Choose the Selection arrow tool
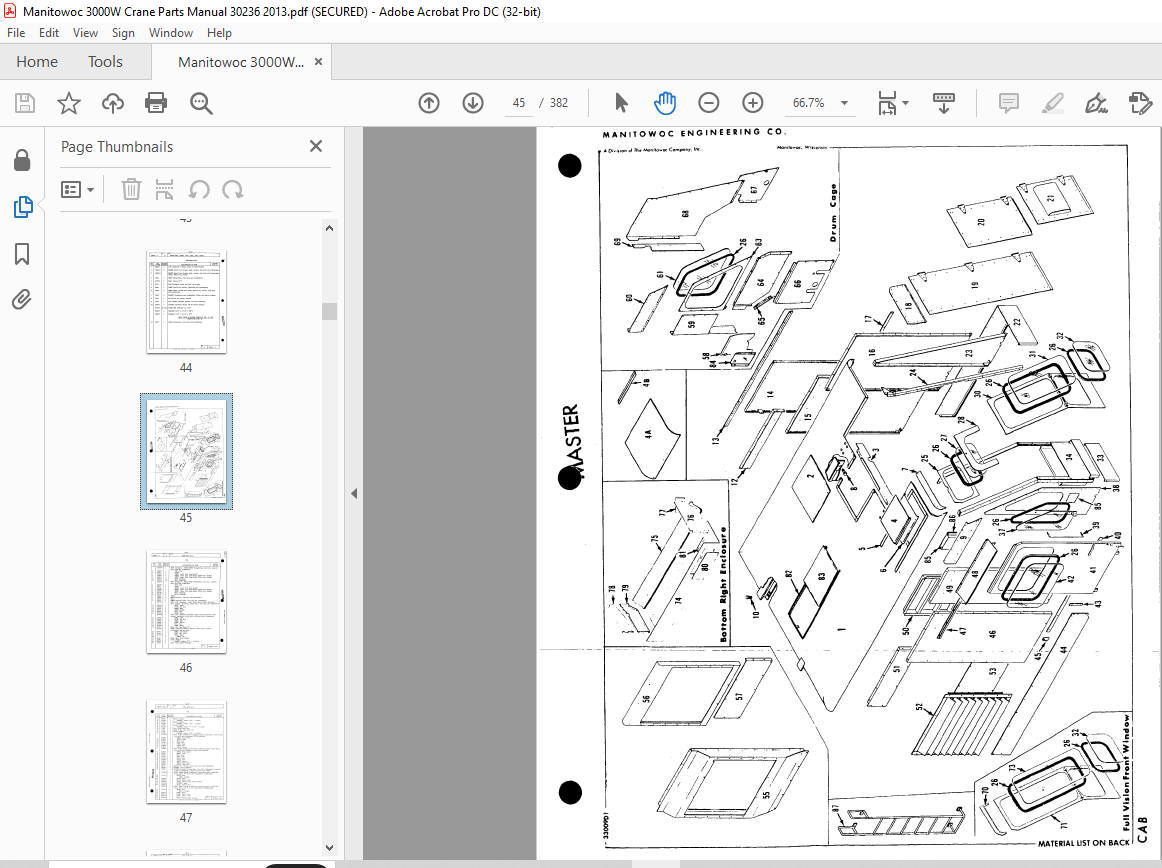Screen dimensions: 1162x868 pyautogui.click(x=621, y=103)
